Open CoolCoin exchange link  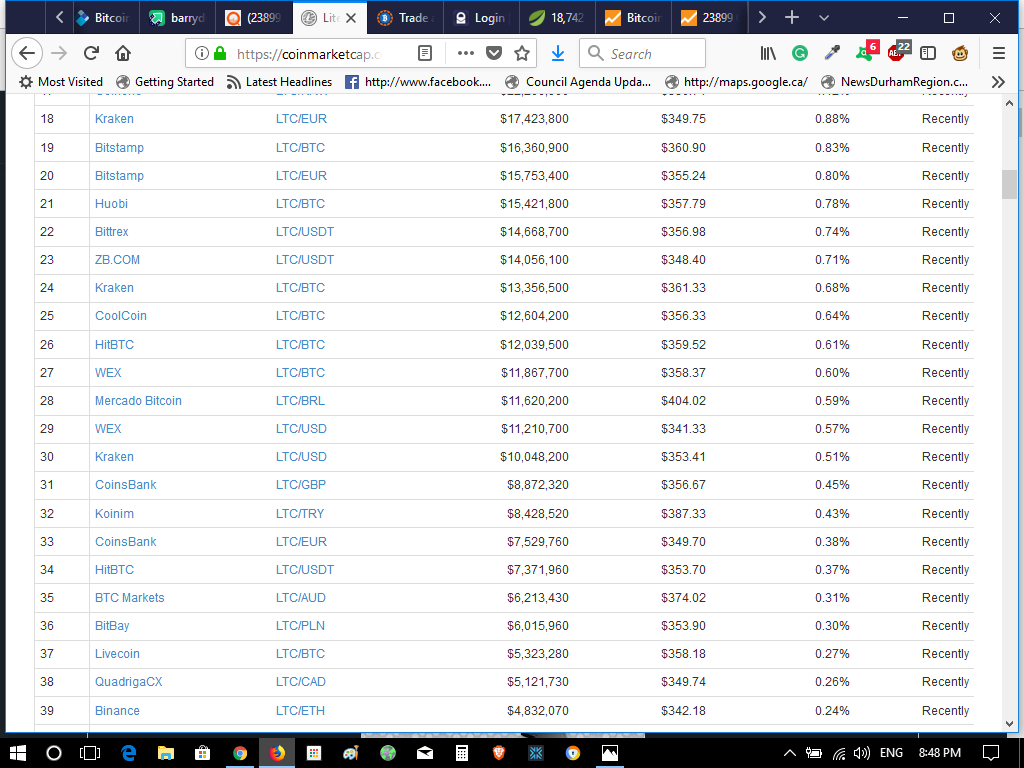pyautogui.click(x=121, y=316)
